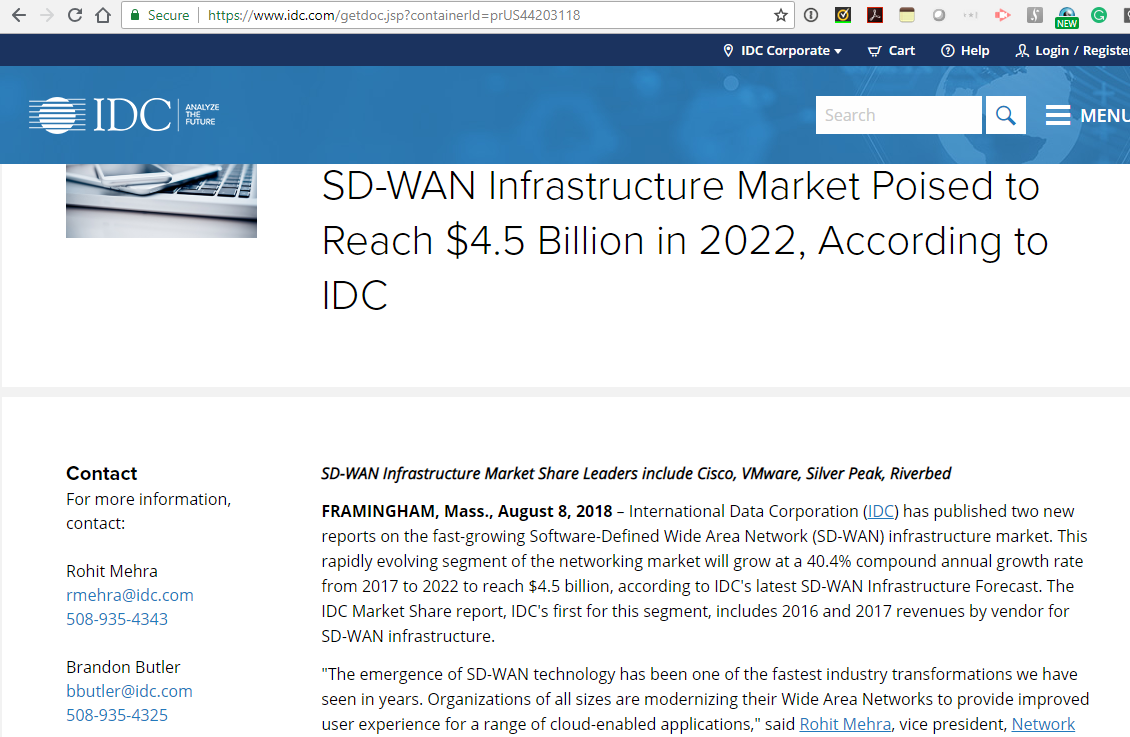Open the IDC link in paragraph
Screen dimensions: 1130x737
point(881,512)
